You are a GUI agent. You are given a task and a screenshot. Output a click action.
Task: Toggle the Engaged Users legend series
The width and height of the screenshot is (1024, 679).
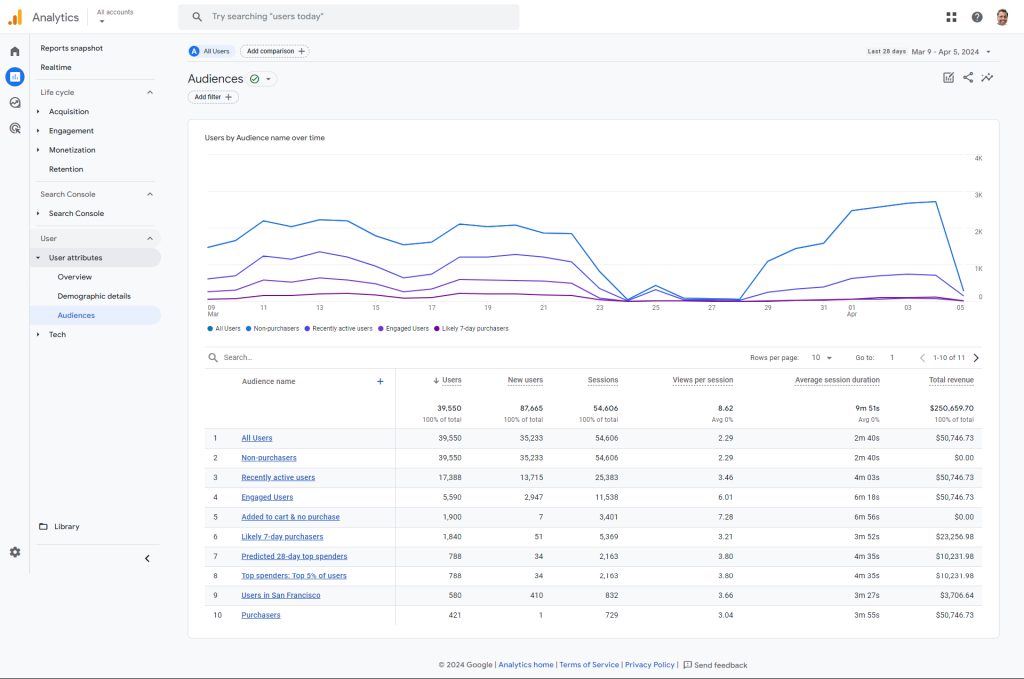coord(404,329)
